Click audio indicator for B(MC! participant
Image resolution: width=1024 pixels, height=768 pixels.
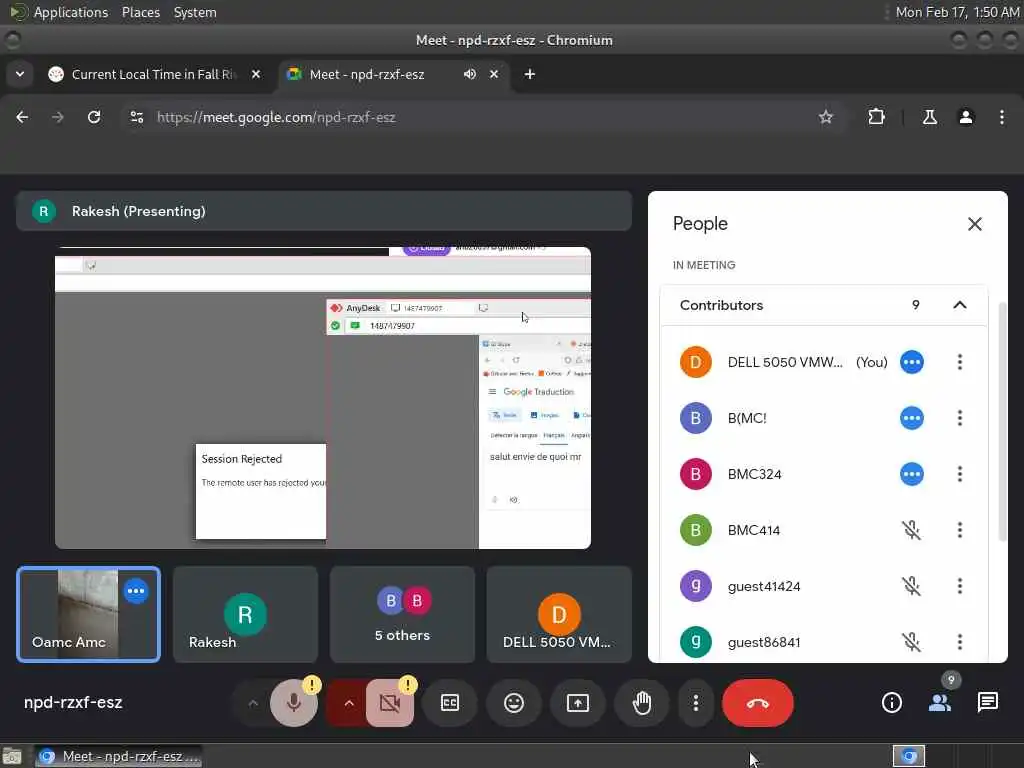912,418
